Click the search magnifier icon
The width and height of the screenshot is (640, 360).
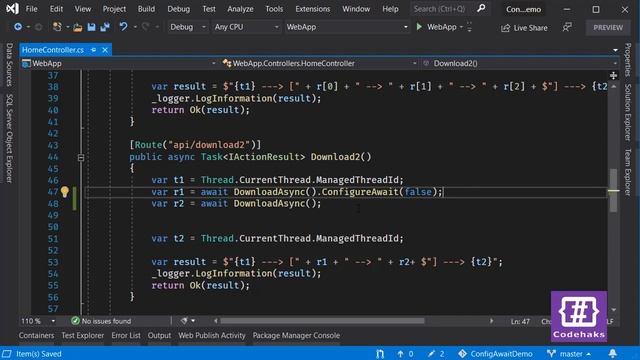[481, 8]
